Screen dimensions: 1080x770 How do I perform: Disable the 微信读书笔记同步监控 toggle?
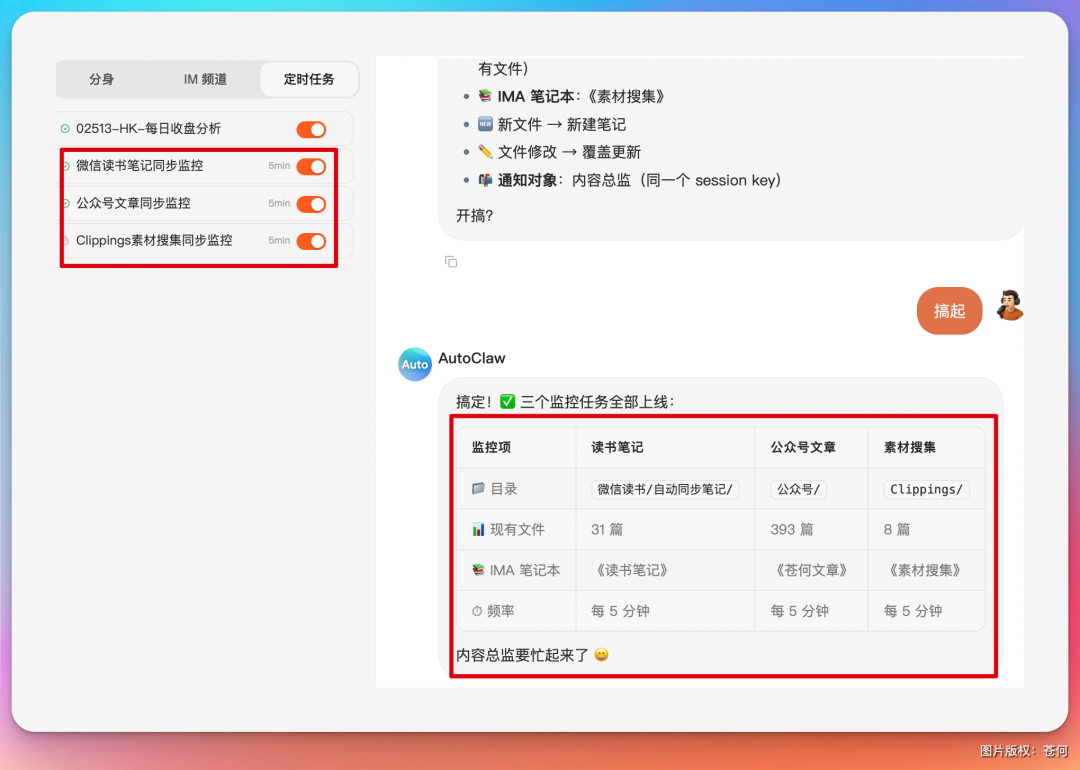pyautogui.click(x=312, y=166)
